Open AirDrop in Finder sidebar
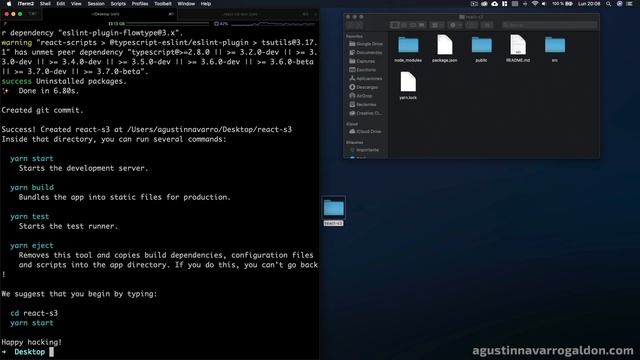This screenshot has height=360, width=640. pyautogui.click(x=361, y=96)
